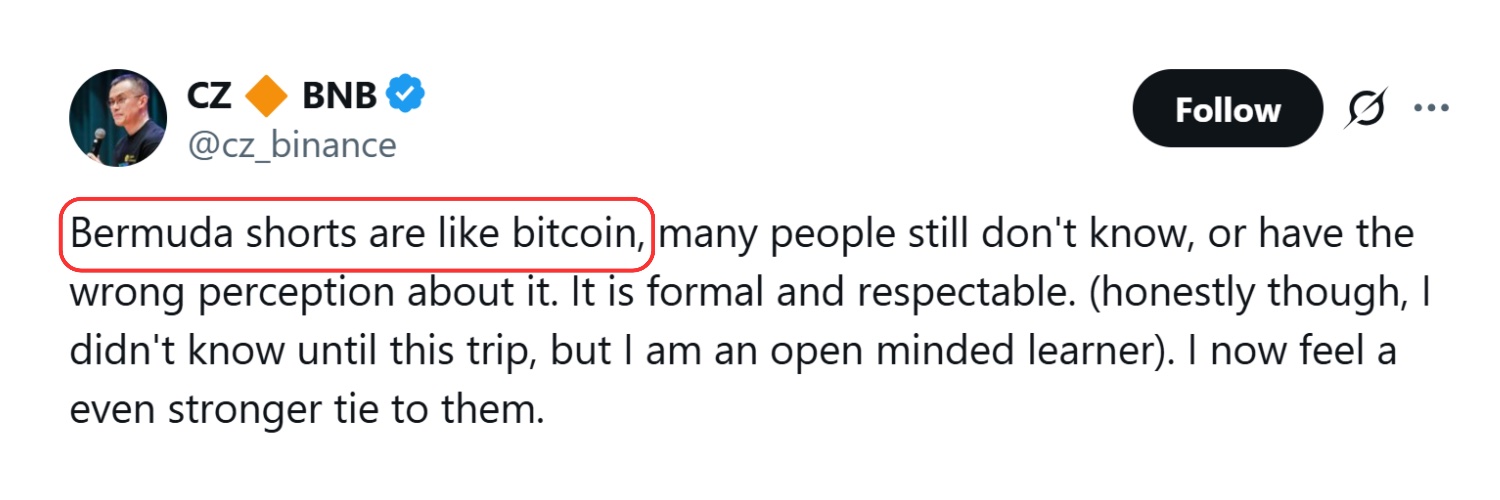Screen dimensions: 1500x500
Task: Open the @cz_binance handle link
Action: (x=291, y=145)
